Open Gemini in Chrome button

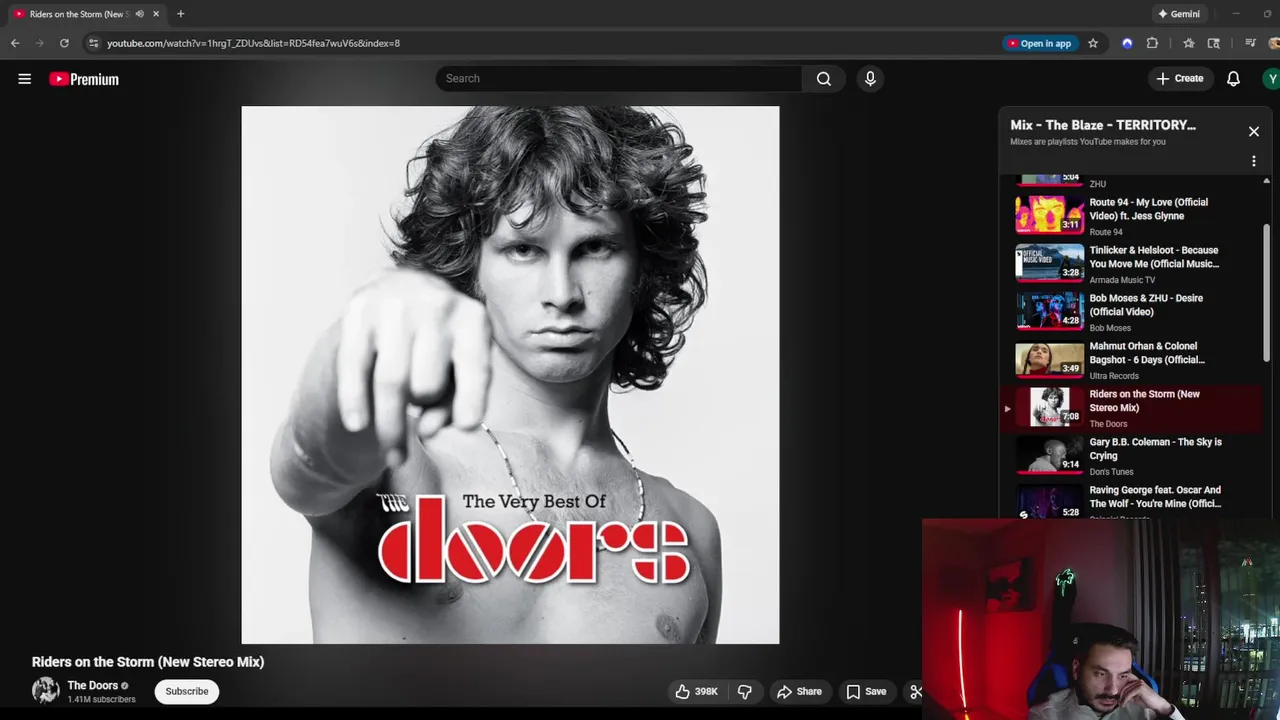click(1178, 14)
